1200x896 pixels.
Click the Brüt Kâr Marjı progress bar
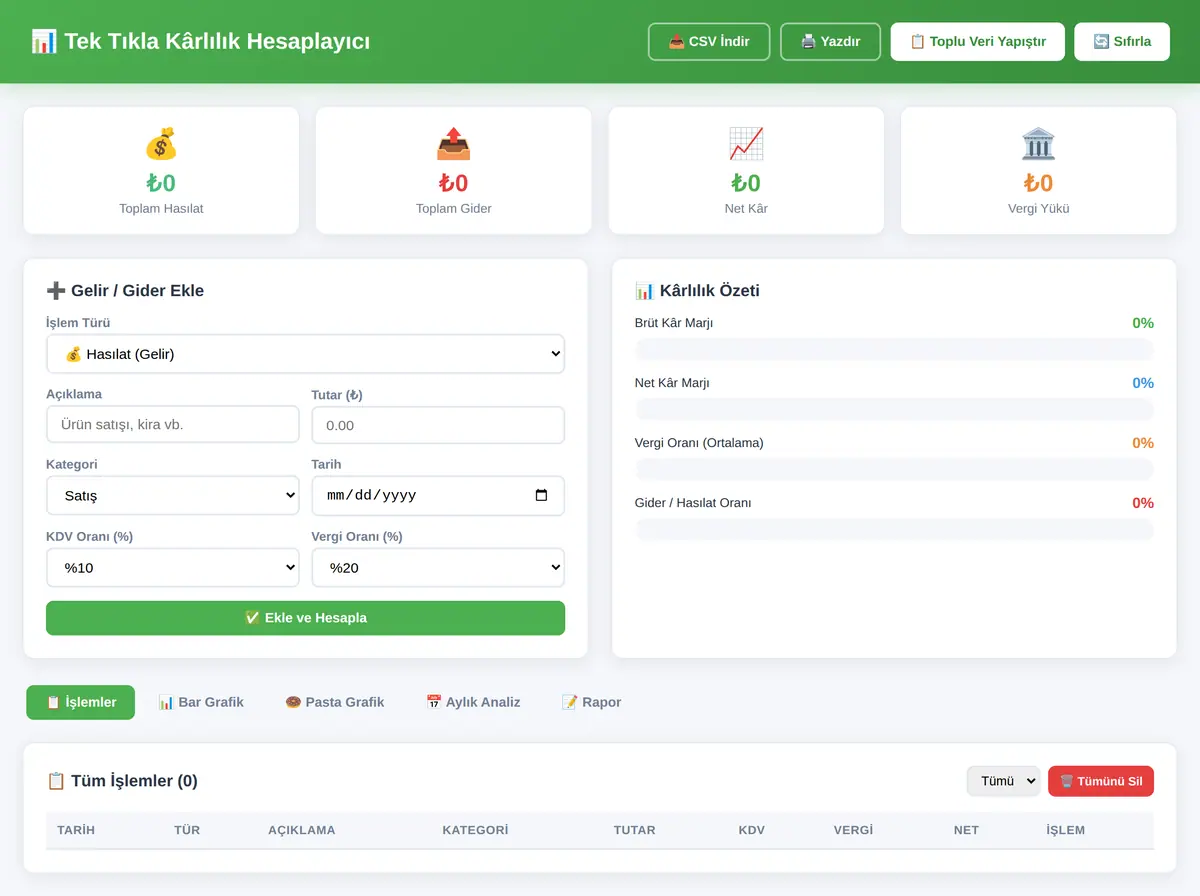(x=894, y=349)
